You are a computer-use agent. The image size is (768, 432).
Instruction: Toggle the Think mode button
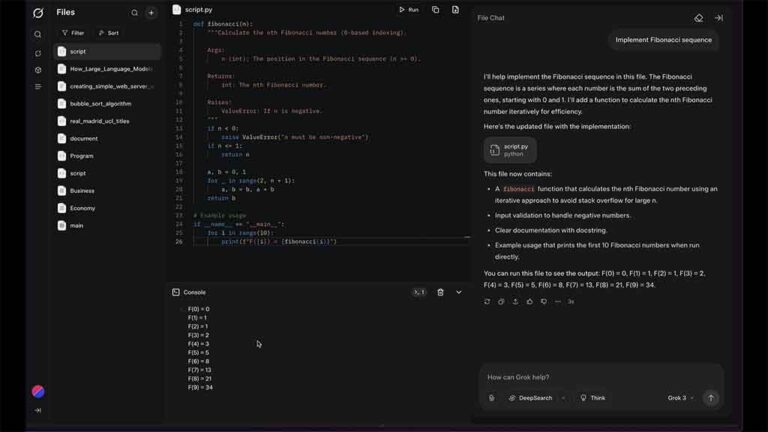tap(592, 398)
